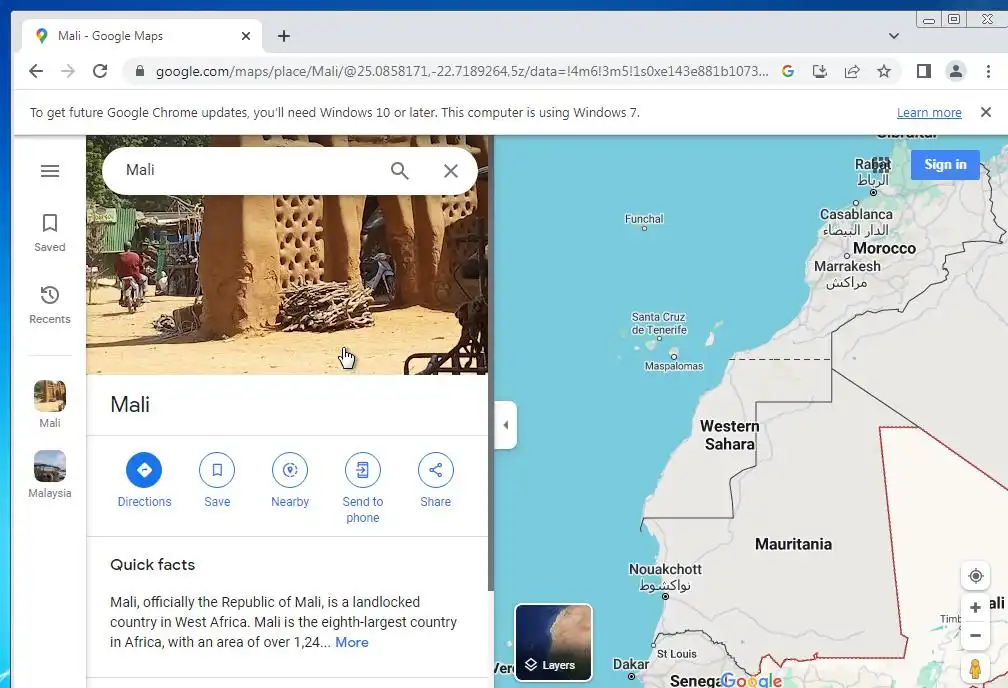Screen dimensions: 1008x688
Task: Open the Saved places panel
Action: 50,233
